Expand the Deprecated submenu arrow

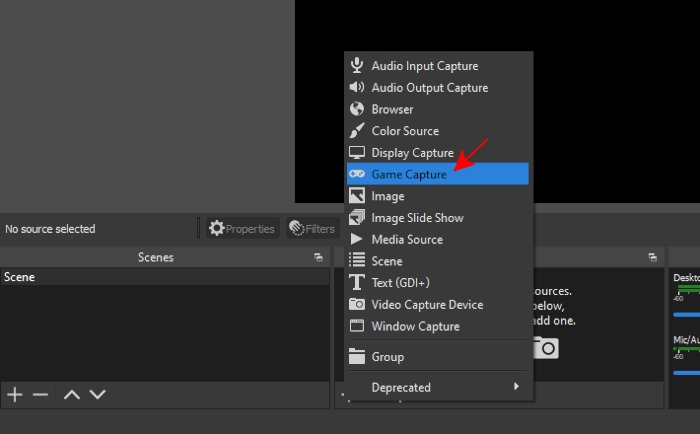click(x=516, y=386)
